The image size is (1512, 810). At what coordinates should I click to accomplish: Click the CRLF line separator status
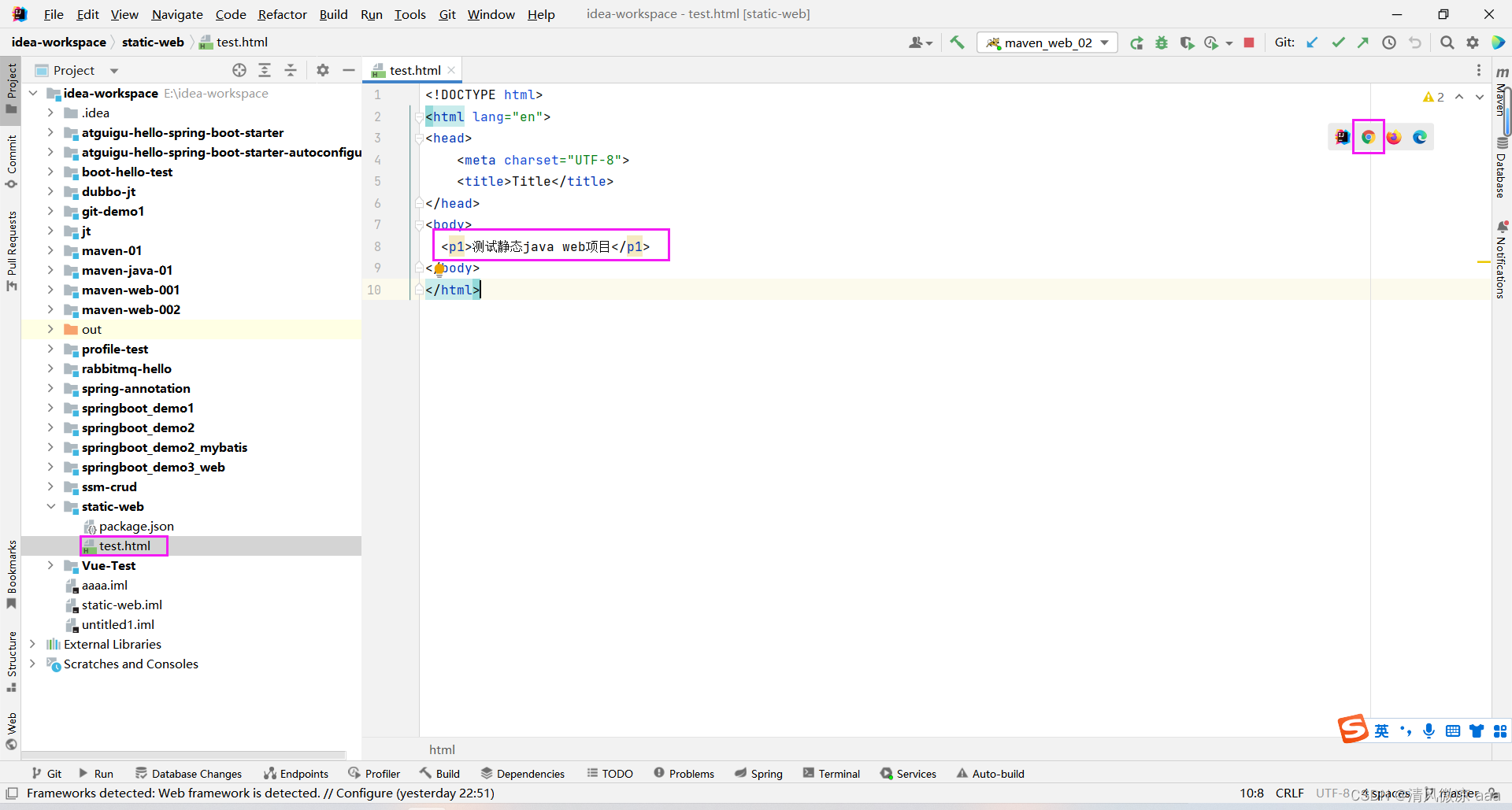[x=1289, y=793]
